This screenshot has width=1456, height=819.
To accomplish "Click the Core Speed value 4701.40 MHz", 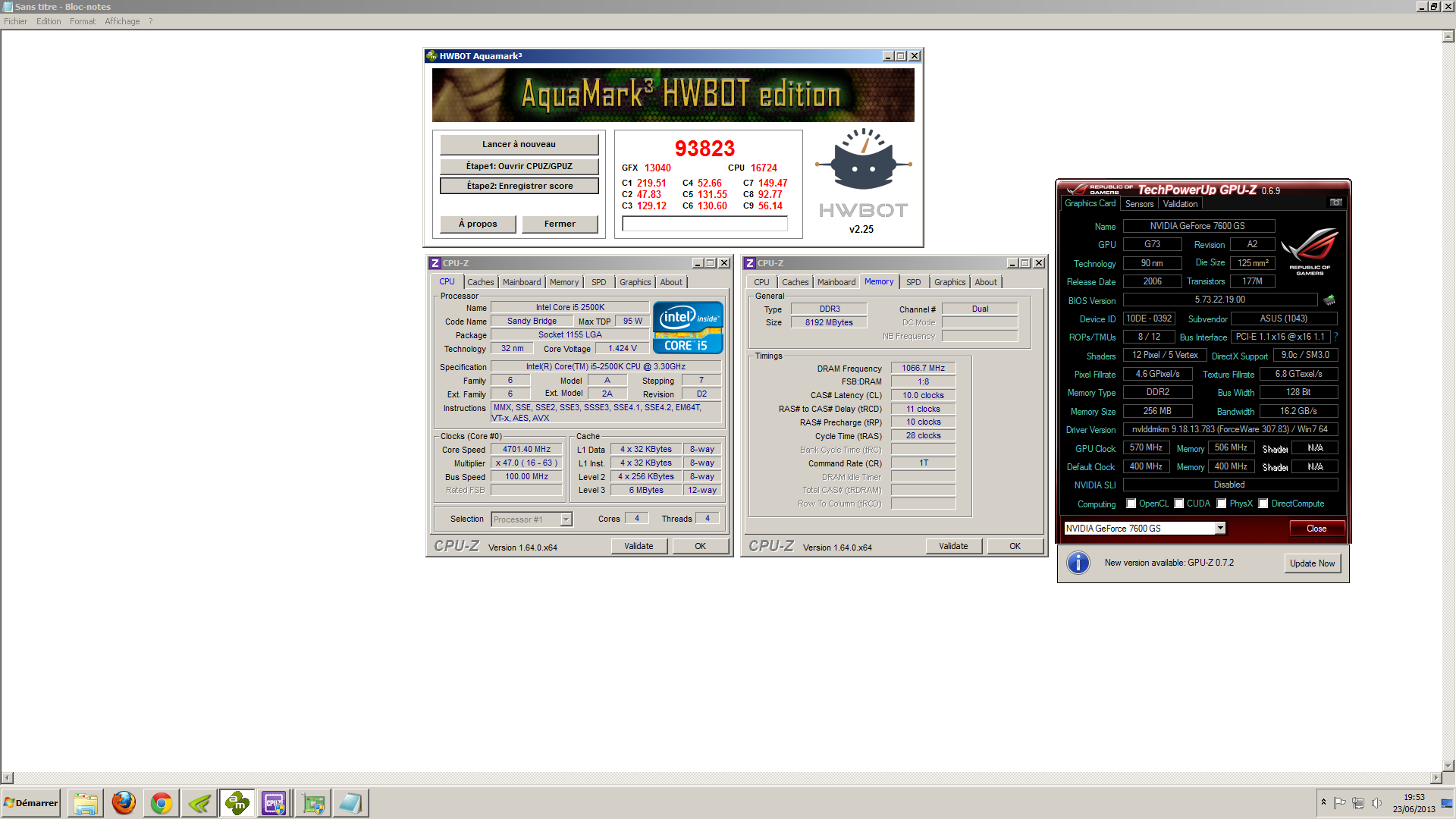I will [526, 449].
